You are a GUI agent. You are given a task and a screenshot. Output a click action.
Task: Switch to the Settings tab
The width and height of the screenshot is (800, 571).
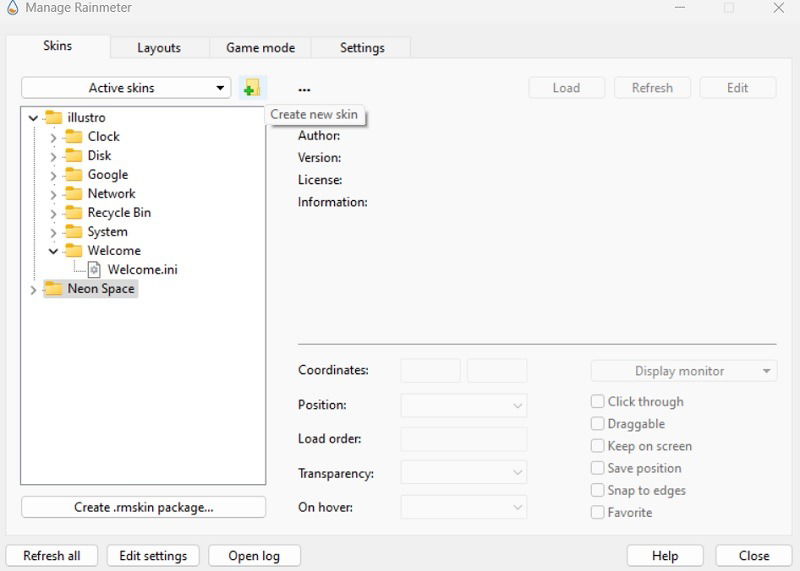[362, 47]
